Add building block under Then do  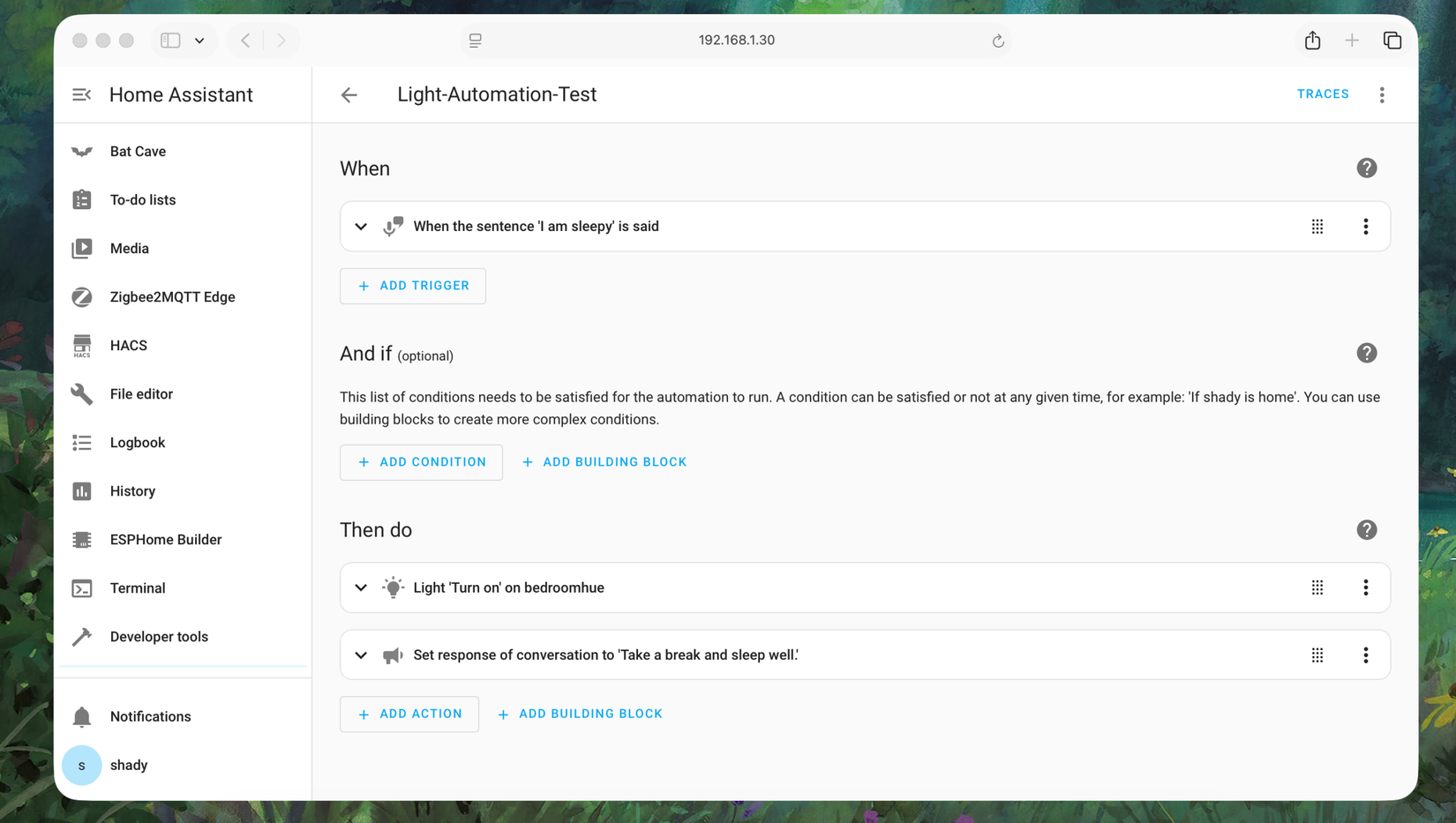click(x=580, y=715)
